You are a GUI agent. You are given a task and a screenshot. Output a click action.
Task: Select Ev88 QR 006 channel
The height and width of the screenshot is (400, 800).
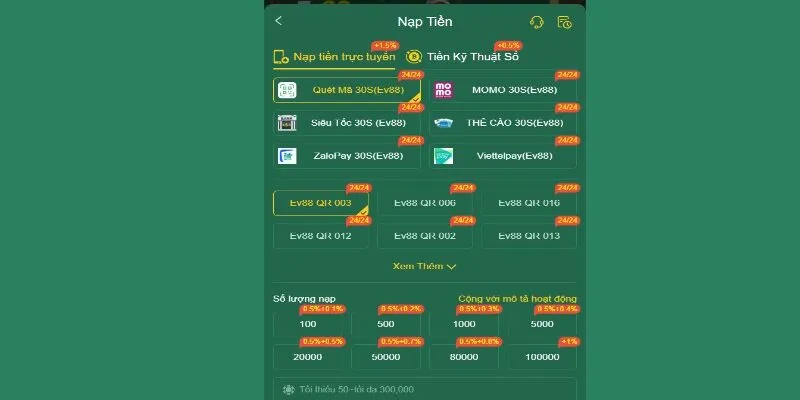coord(425,203)
